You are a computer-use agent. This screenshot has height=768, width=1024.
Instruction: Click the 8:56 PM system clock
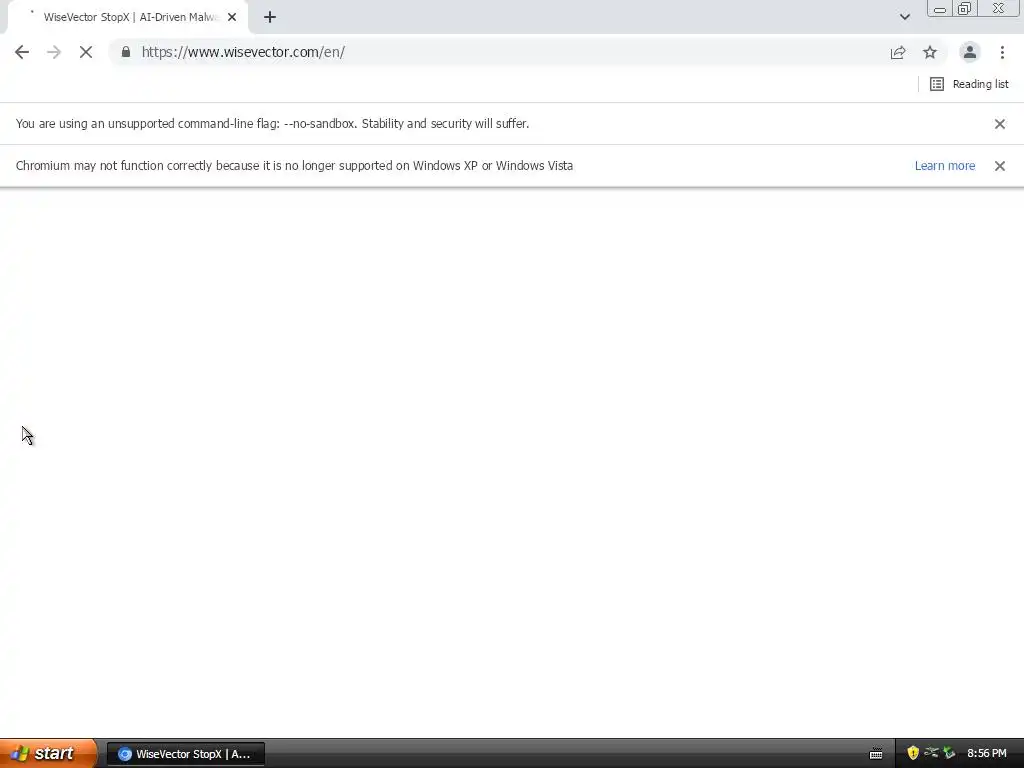click(987, 754)
